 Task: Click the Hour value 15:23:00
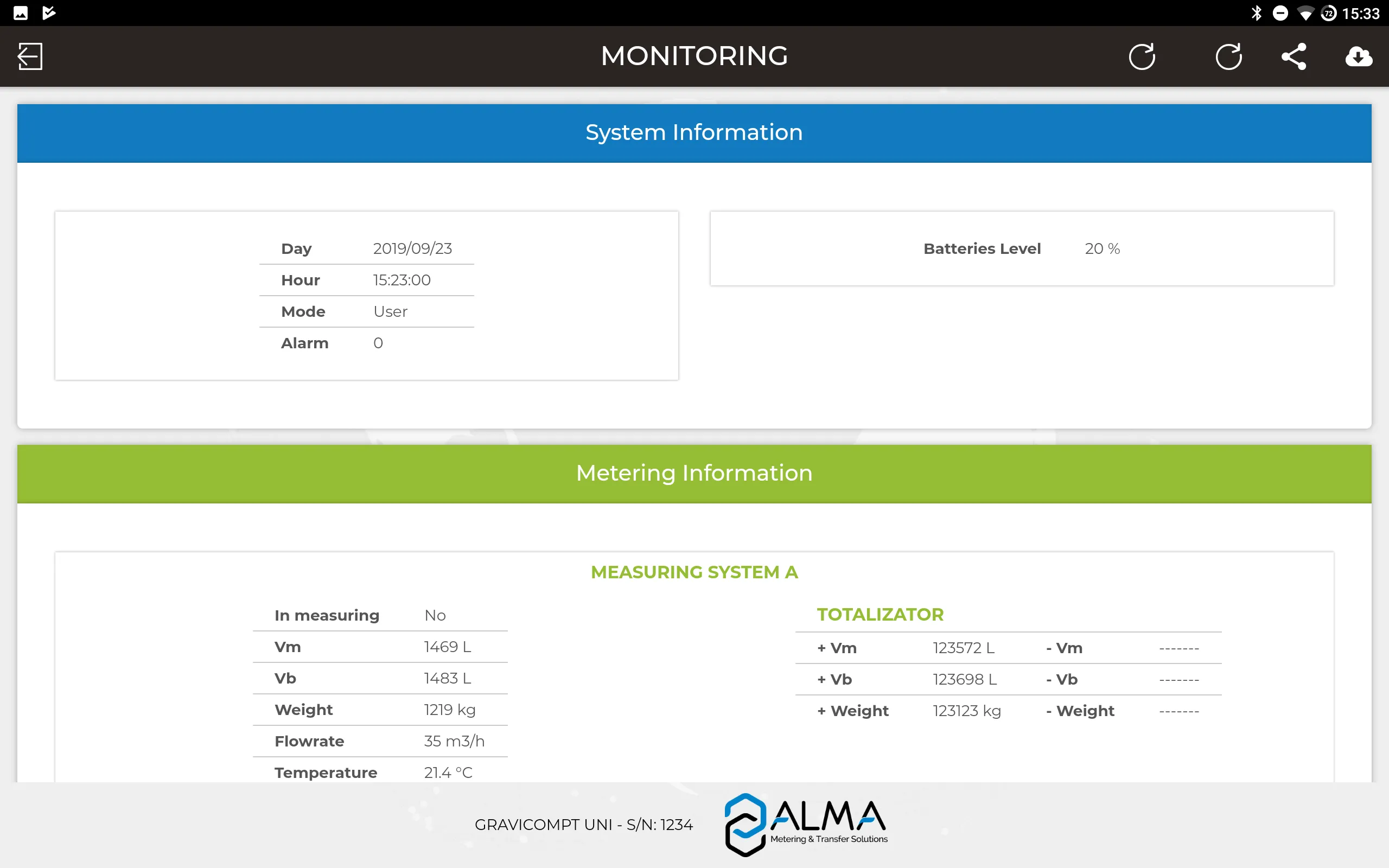tap(402, 280)
